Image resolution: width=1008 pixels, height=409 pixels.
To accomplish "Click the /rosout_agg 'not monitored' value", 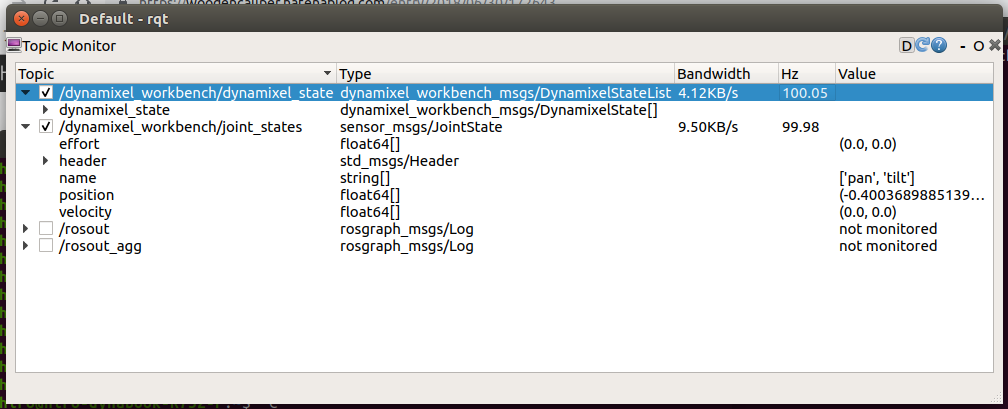I will pos(888,246).
